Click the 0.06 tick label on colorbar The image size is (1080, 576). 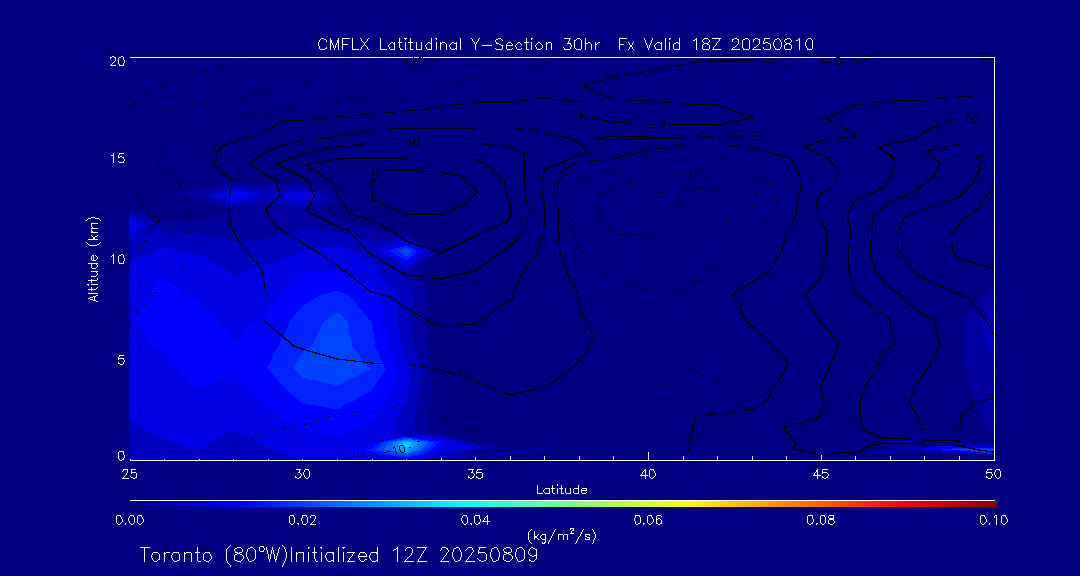[x=647, y=520]
